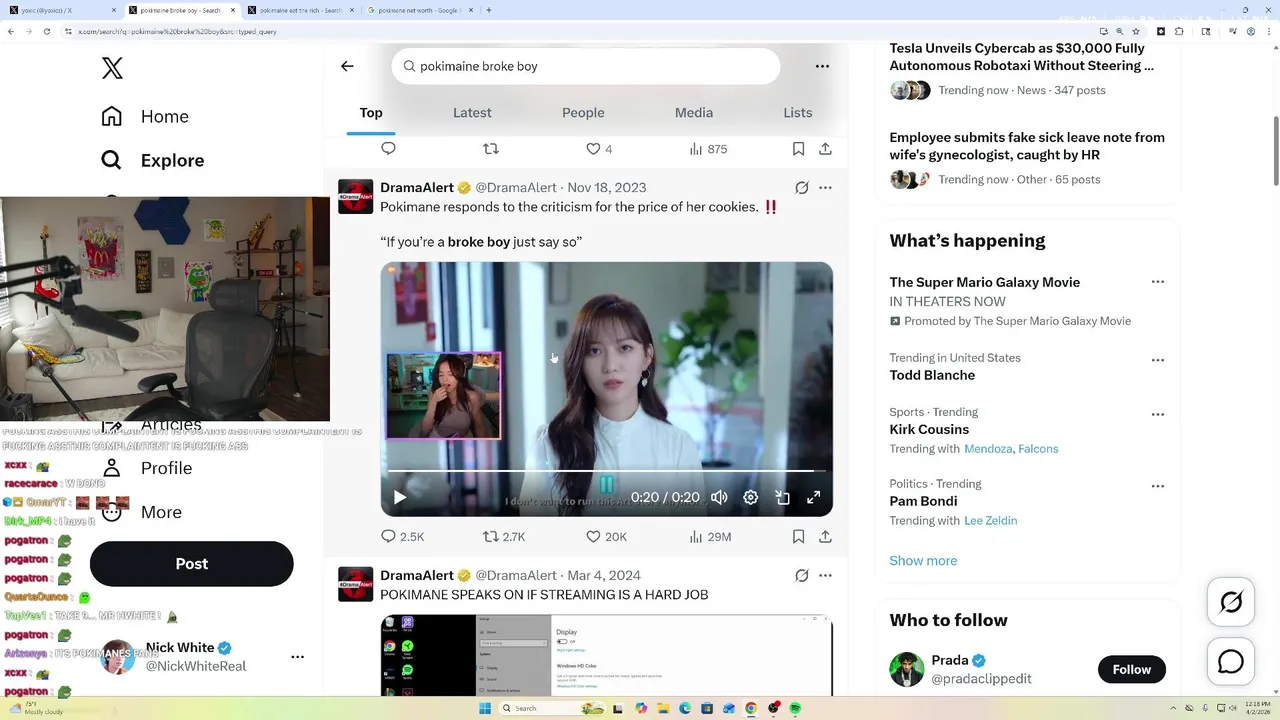The image size is (1280, 720).
Task: Open Spotify from the taskbar
Action: click(x=795, y=708)
